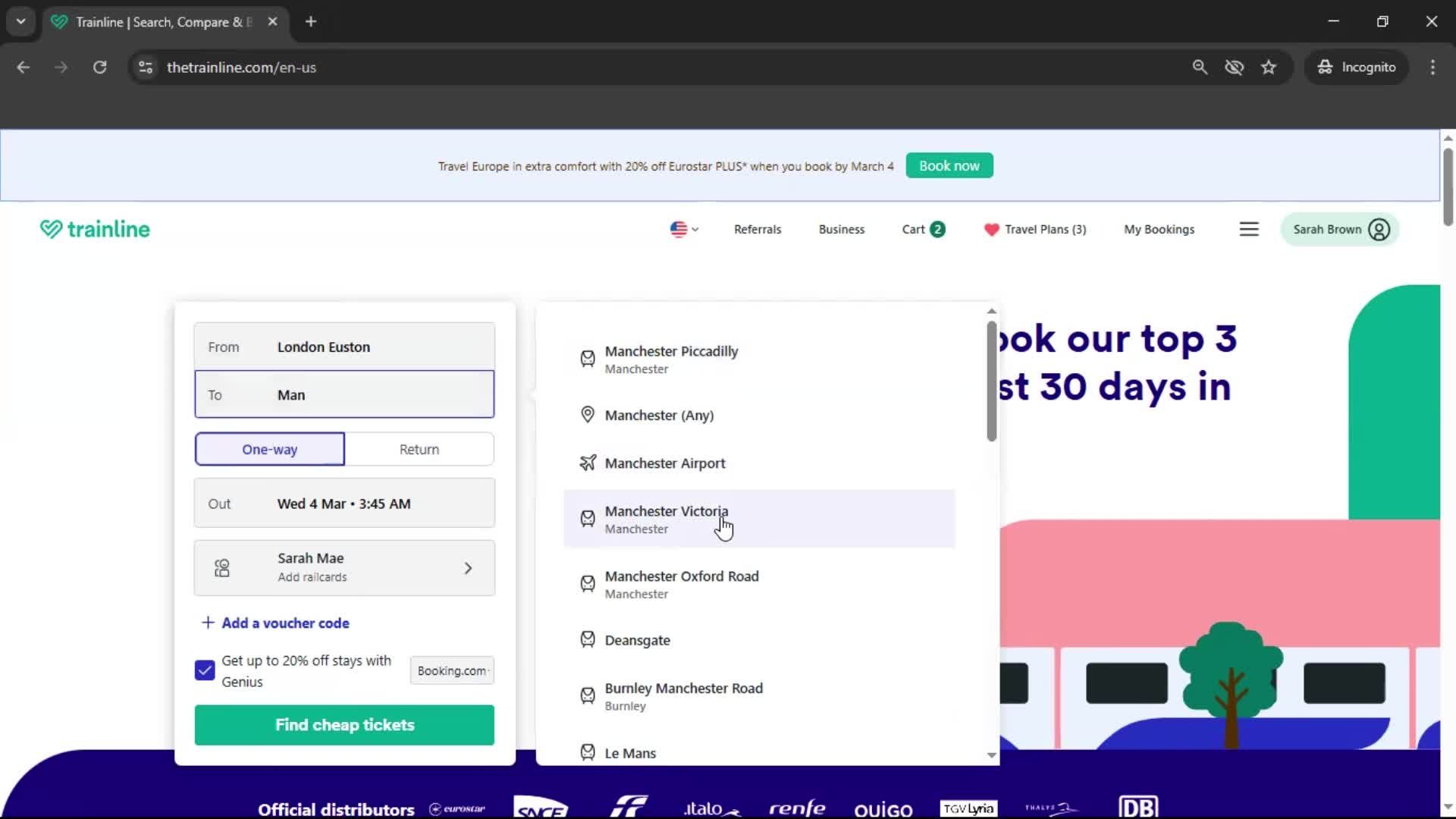Click the Incognito icon in browser toolbar

coord(1324,67)
